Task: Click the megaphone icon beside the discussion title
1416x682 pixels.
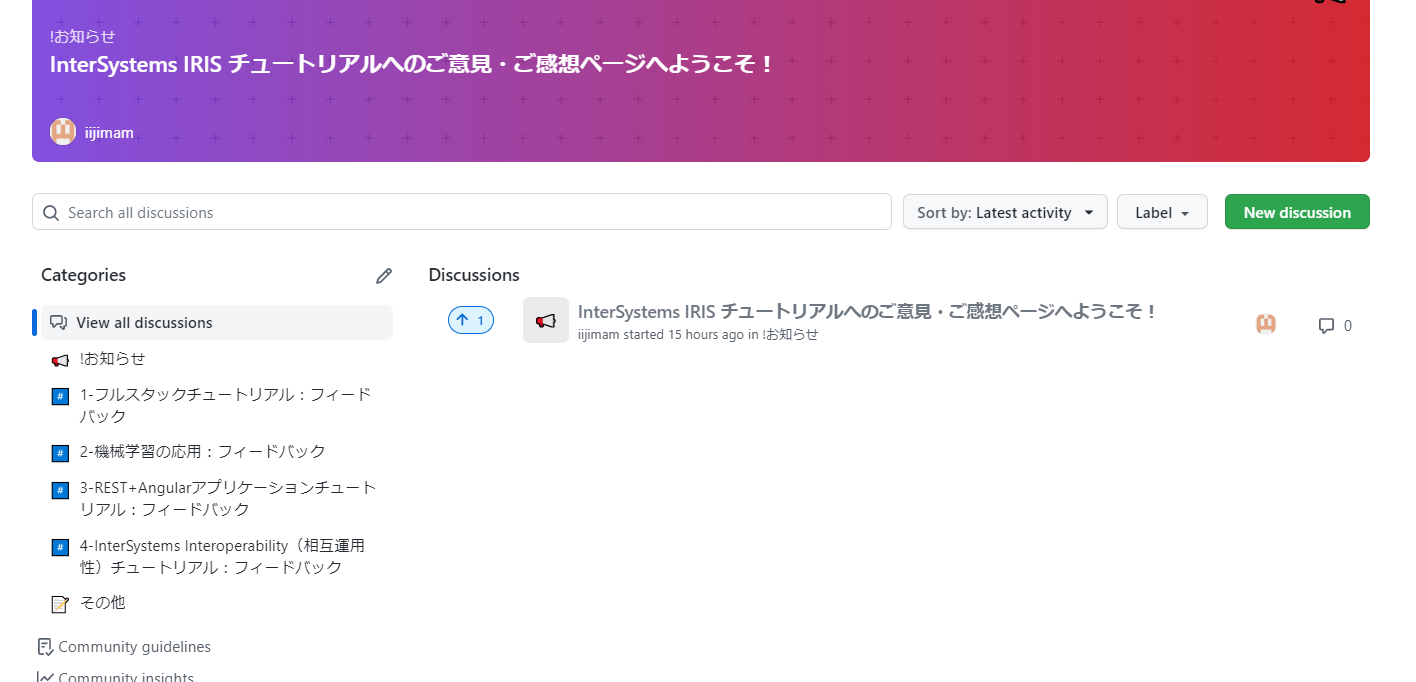Action: 545,321
